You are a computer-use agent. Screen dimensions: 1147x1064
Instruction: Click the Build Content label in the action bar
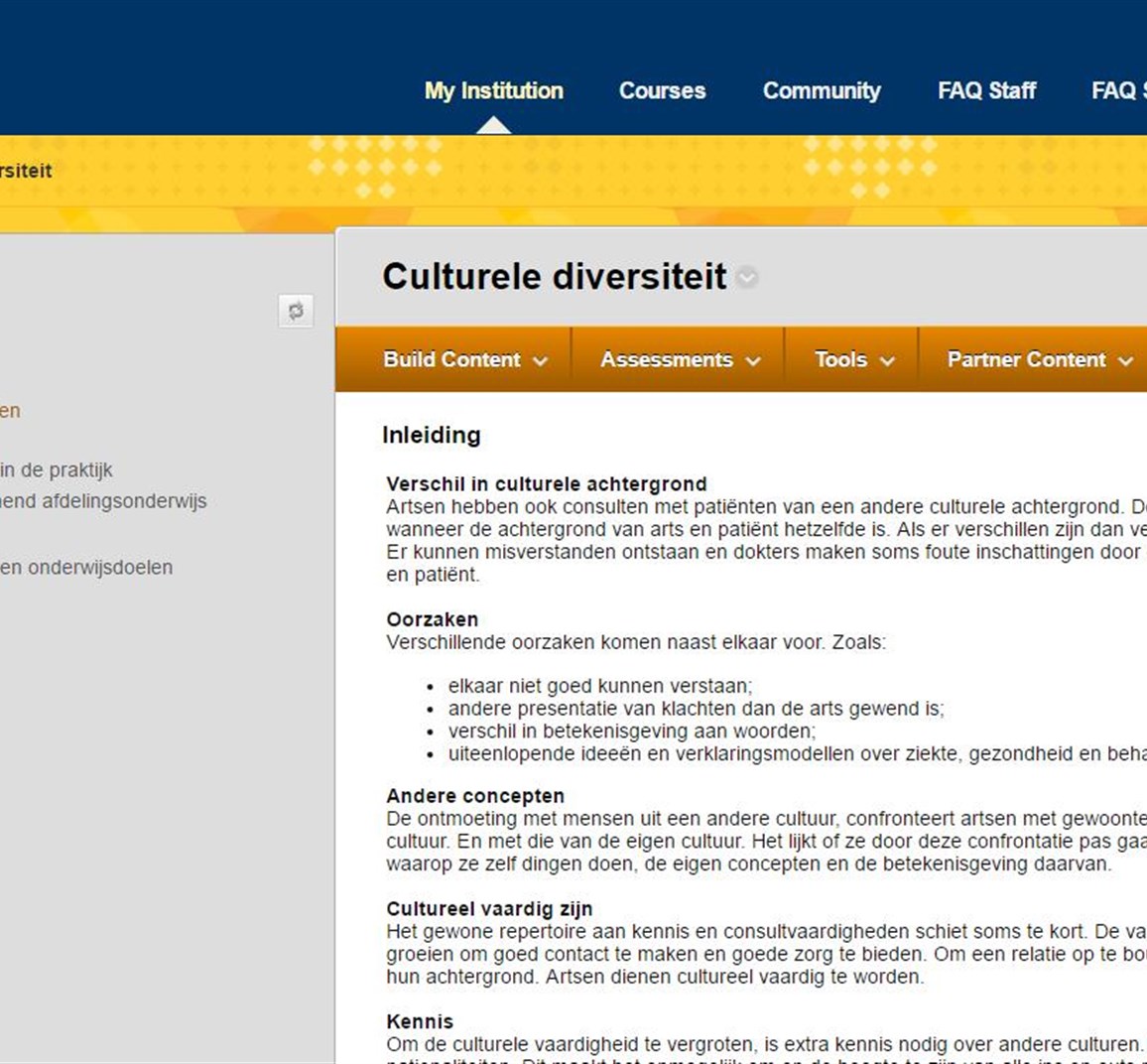tap(452, 359)
